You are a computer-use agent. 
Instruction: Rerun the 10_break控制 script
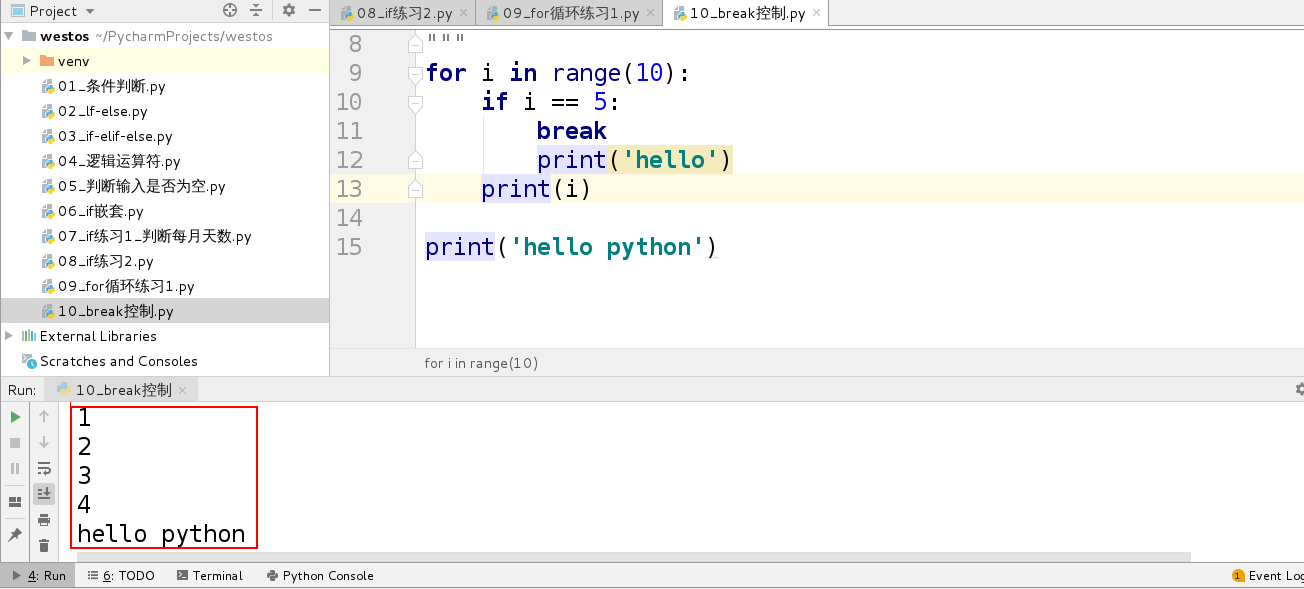[15, 416]
